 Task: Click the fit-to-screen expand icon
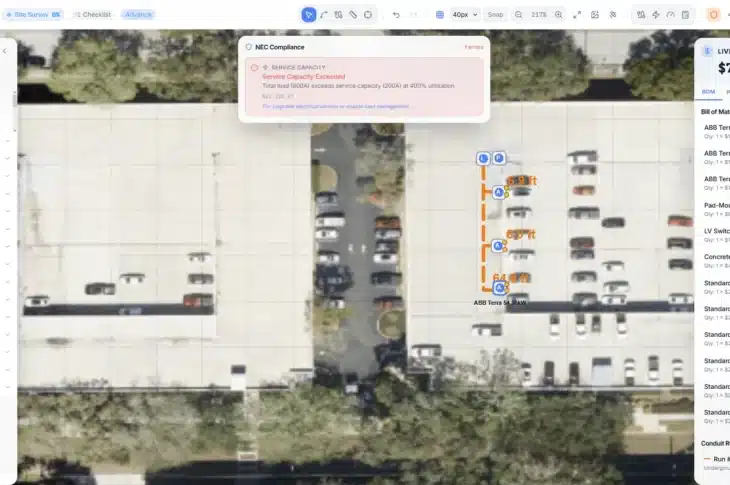pyautogui.click(x=577, y=15)
